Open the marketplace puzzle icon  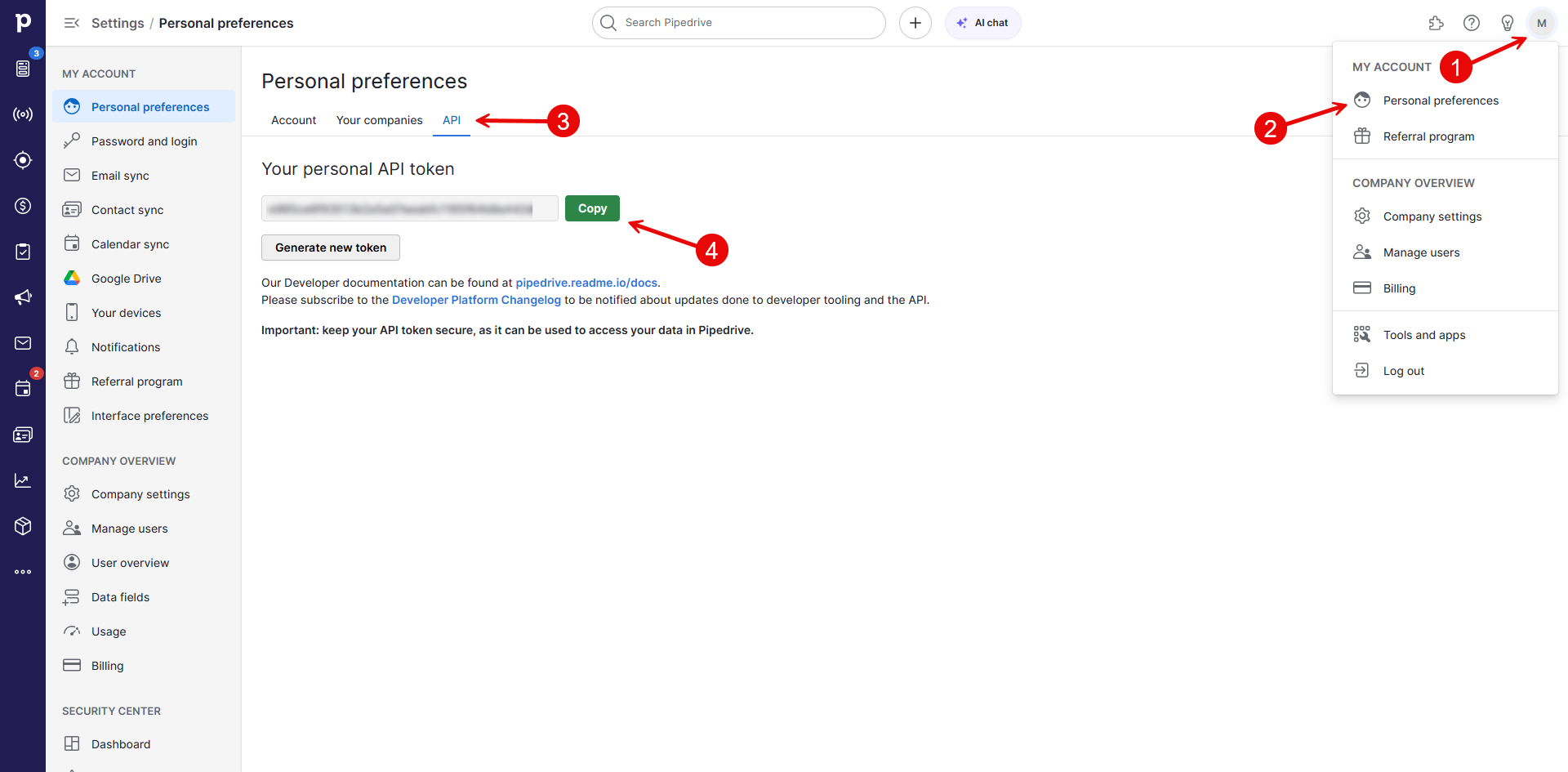point(1436,23)
